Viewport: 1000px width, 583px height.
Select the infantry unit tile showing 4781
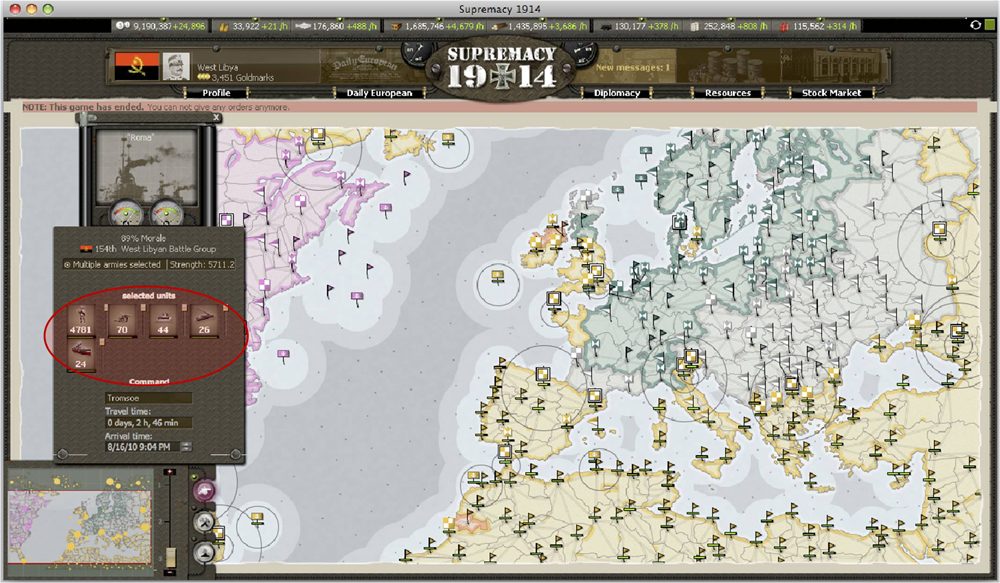click(81, 320)
